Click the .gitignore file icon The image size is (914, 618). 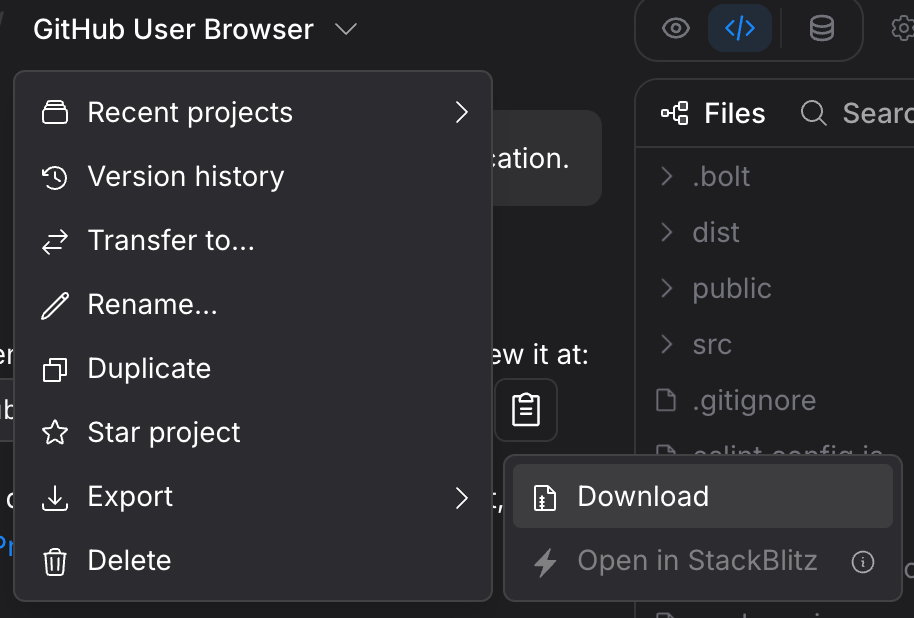coord(666,401)
